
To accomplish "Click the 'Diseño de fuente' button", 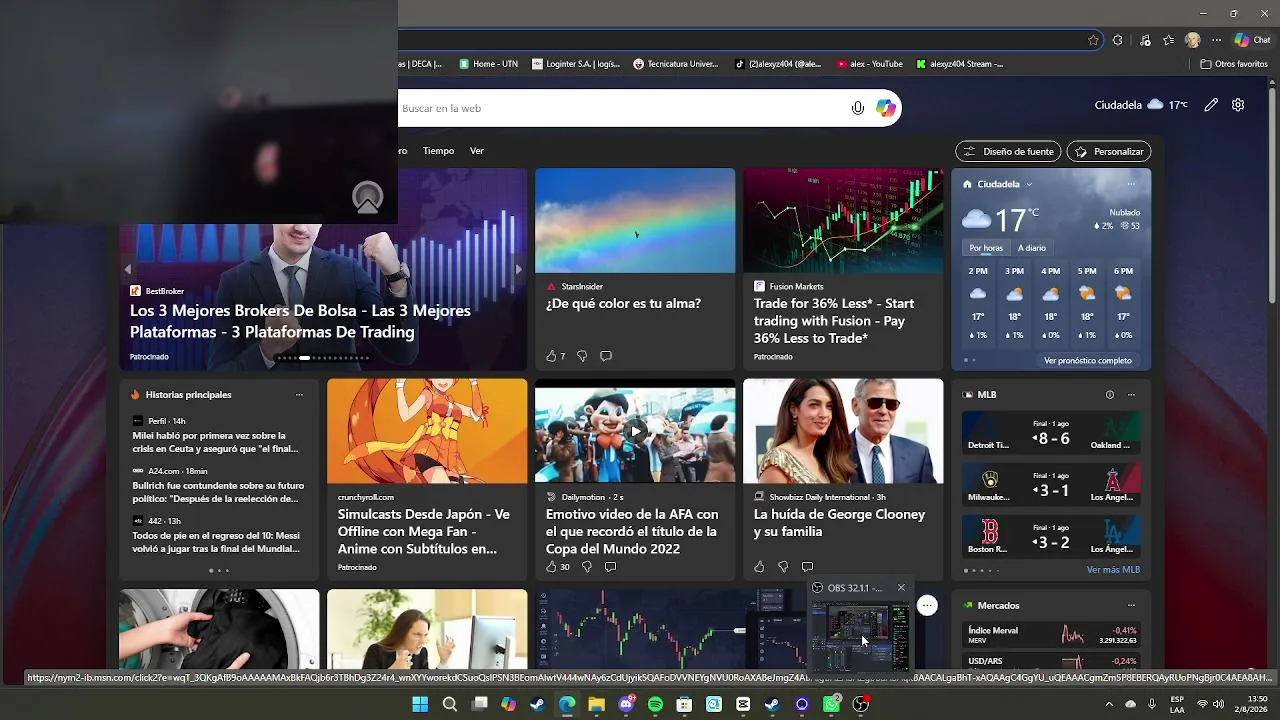I will 1008,152.
